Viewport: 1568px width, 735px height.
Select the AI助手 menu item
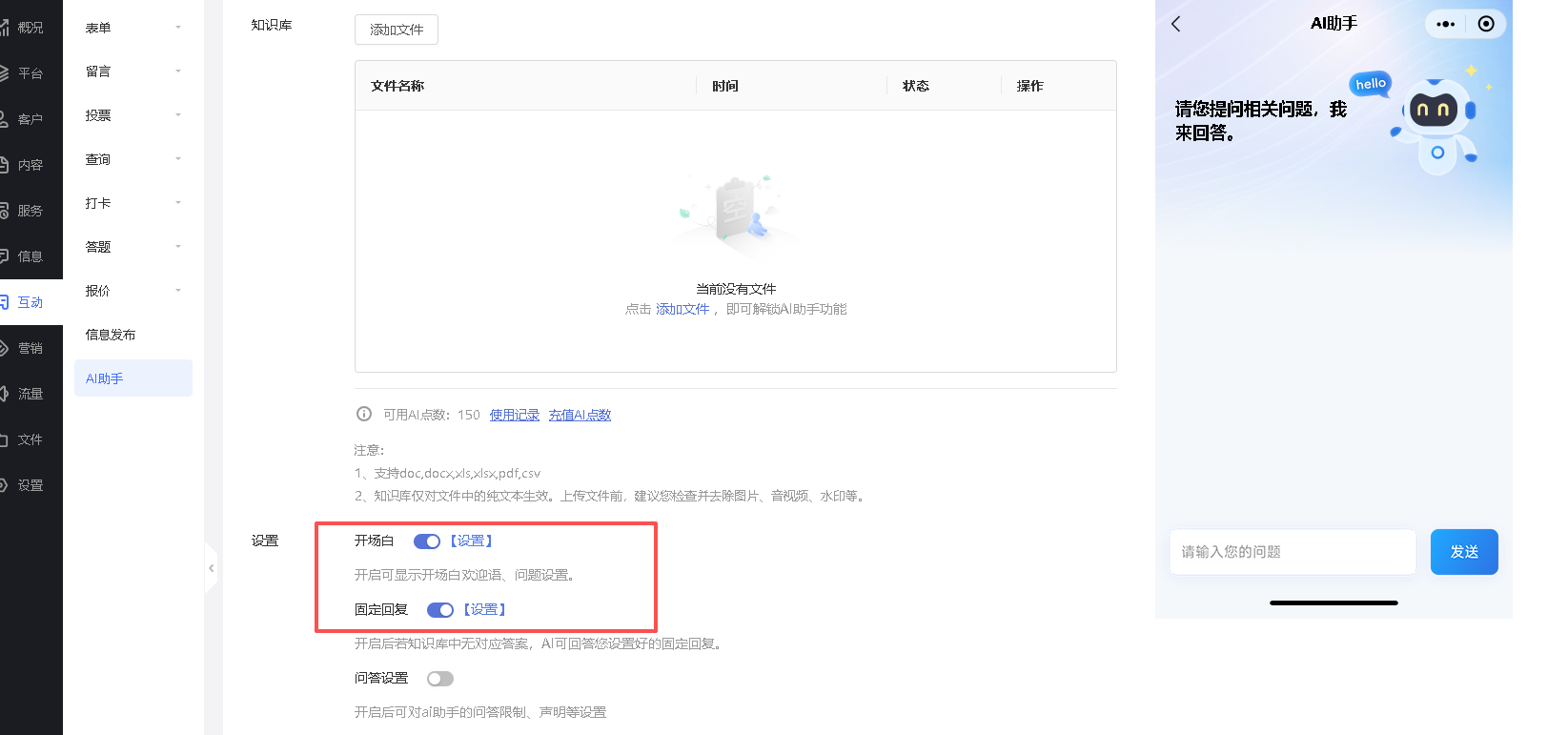[105, 378]
